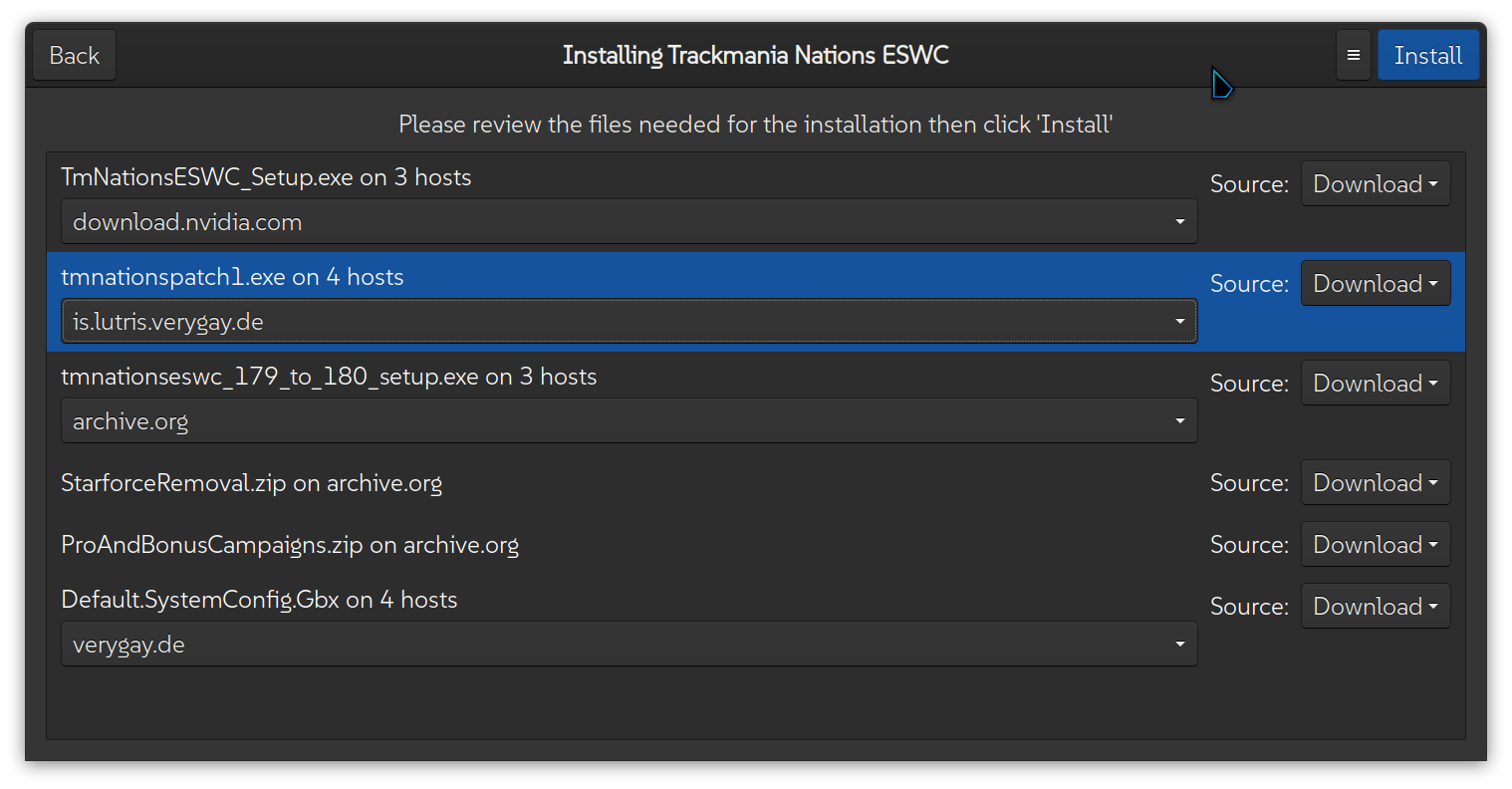Open host dropdown showing archive.org
Image resolution: width=1512 pixels, height=789 pixels.
[630, 420]
